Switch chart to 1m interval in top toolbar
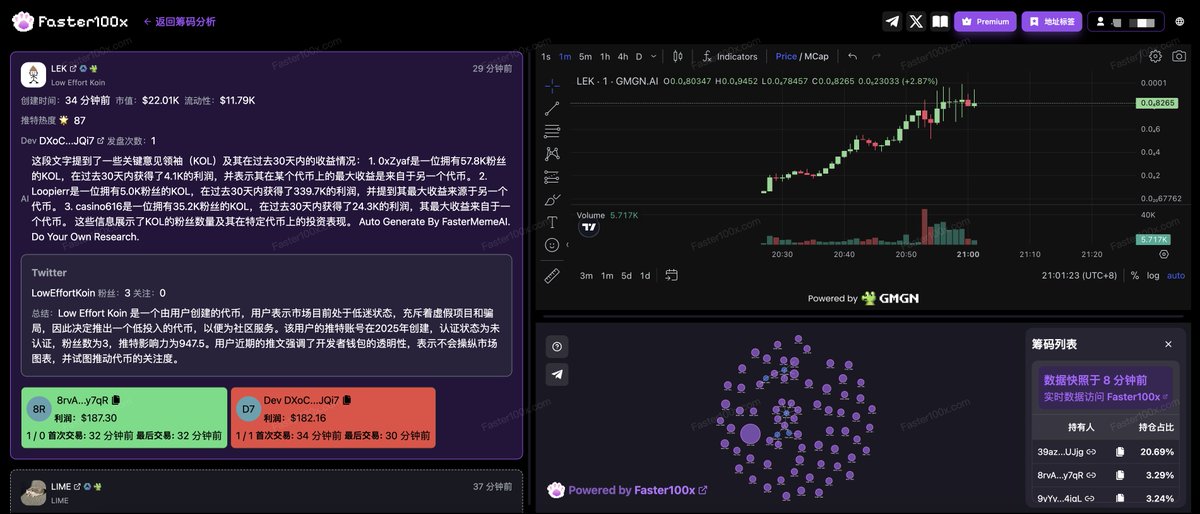This screenshot has width=1200, height=514. pos(565,57)
